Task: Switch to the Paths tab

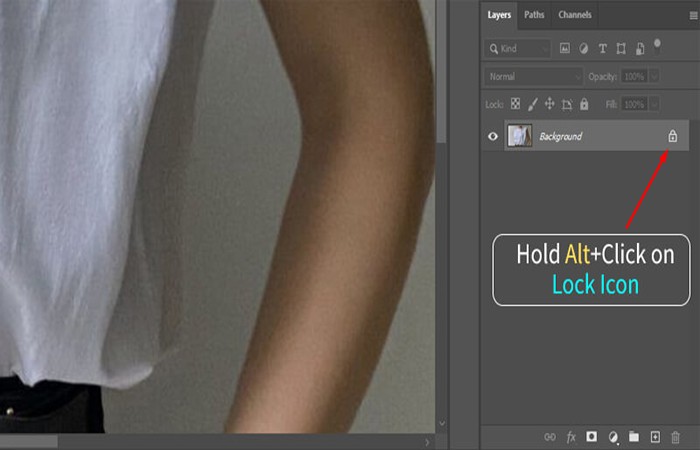Action: [x=534, y=15]
